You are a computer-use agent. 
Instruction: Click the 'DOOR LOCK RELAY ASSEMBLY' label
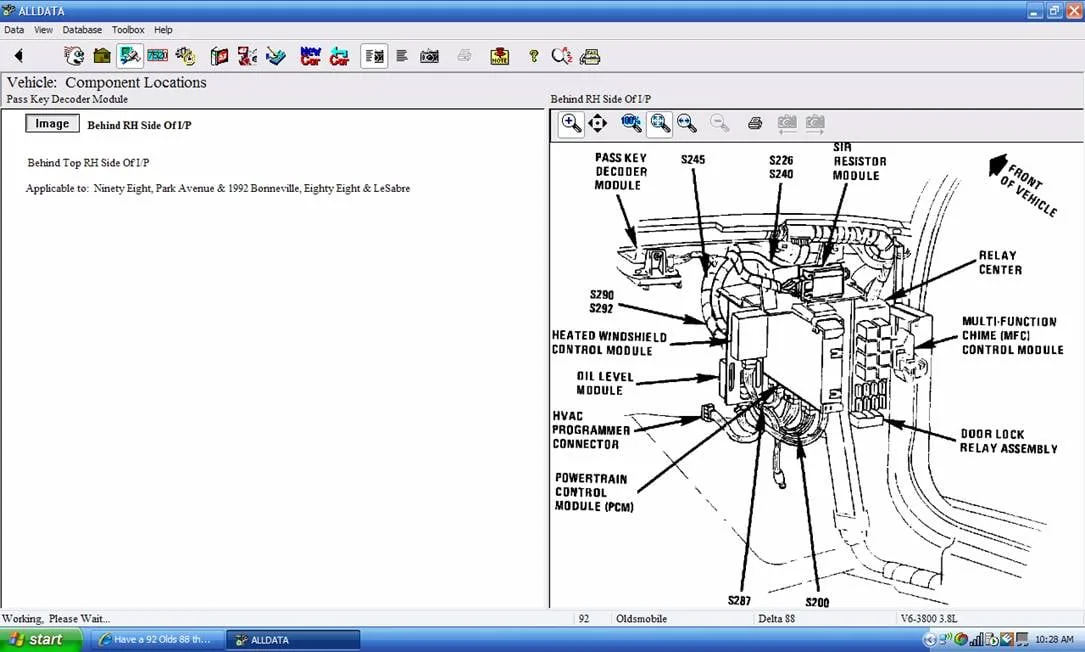[x=1009, y=441]
